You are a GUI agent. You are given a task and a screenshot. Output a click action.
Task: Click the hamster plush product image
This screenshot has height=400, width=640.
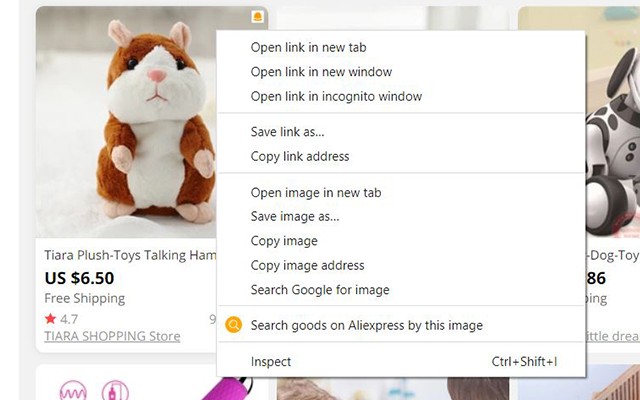[126, 122]
